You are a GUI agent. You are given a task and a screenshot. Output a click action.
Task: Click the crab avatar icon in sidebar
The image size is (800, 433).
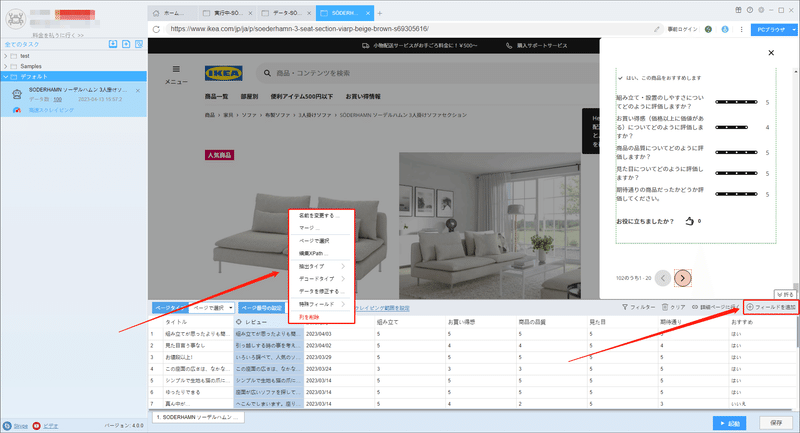tap(16, 19)
